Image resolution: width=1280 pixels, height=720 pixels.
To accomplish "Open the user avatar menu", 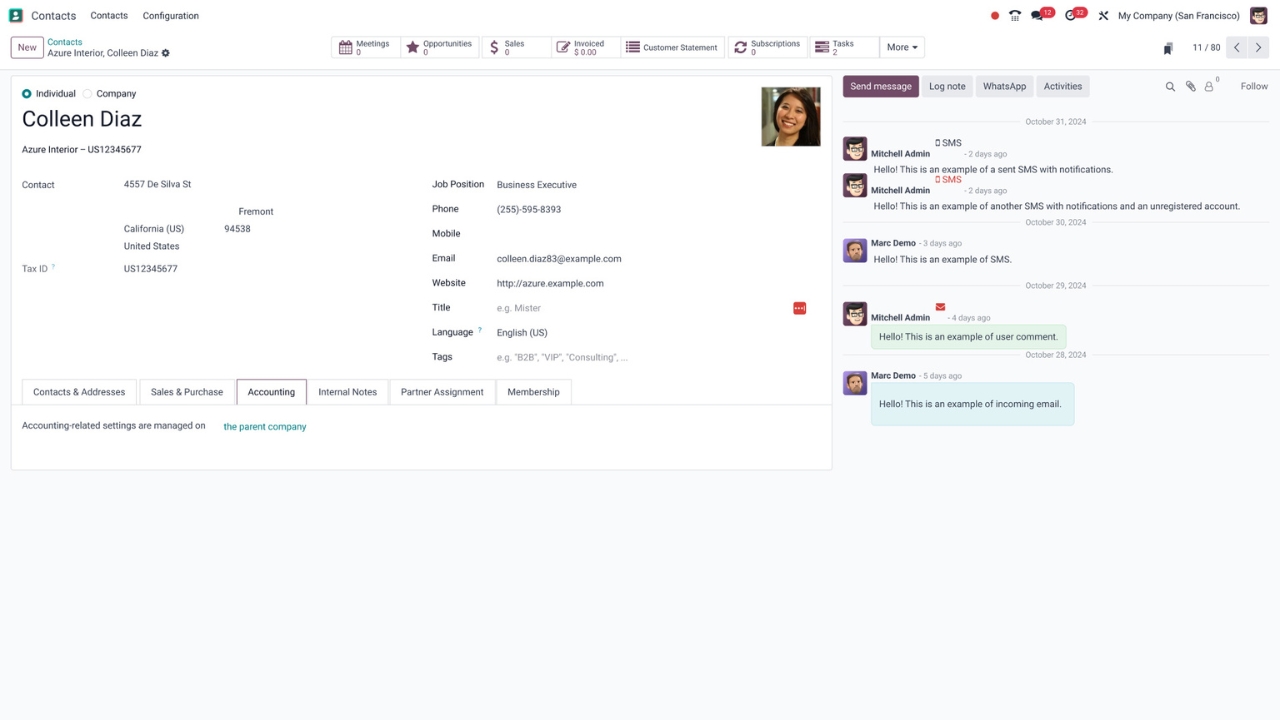I will 1259,16.
